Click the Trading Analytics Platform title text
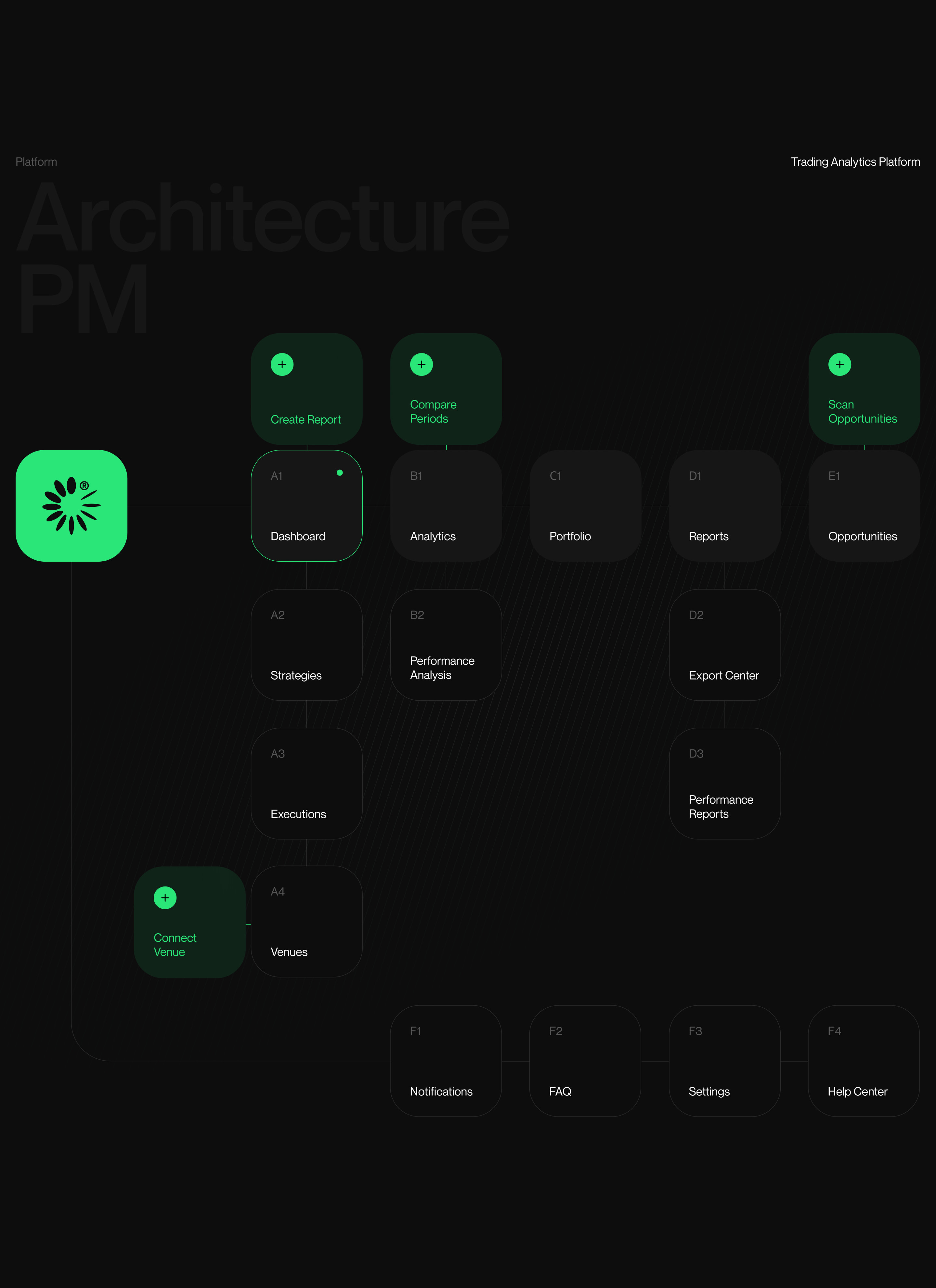 tap(855, 162)
